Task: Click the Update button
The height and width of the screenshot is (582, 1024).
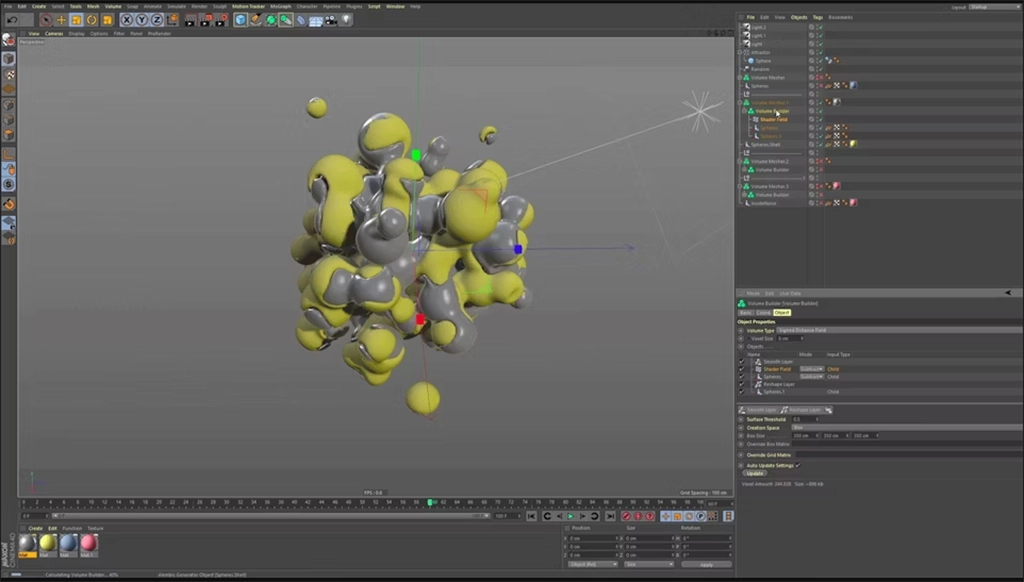Action: [754, 474]
